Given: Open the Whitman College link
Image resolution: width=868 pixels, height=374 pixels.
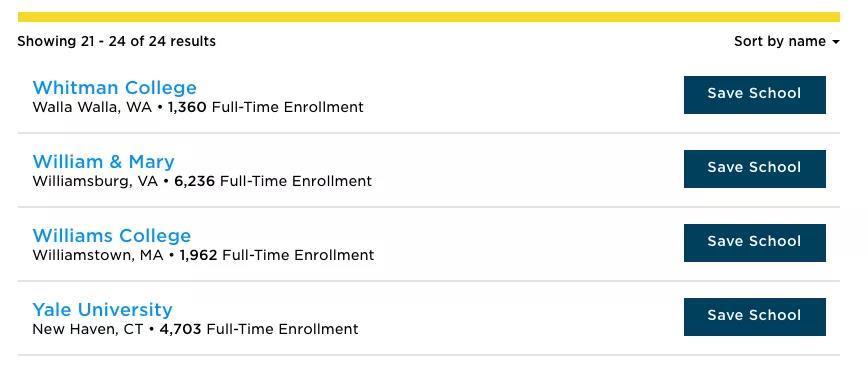Looking at the screenshot, I should [x=115, y=88].
